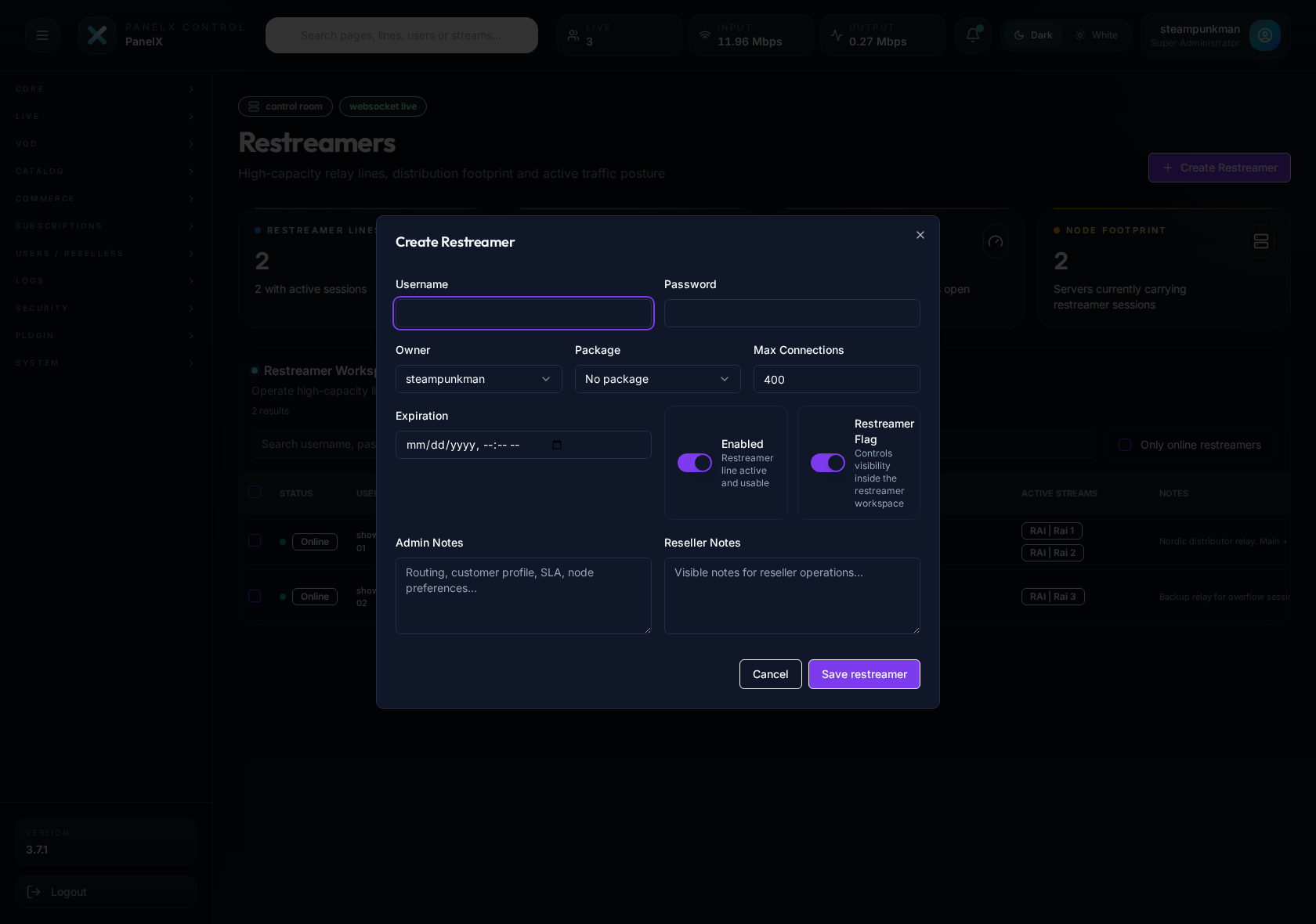Check the Only online restreamers checkbox
Viewport: 1316px width, 924px height.
(1124, 445)
